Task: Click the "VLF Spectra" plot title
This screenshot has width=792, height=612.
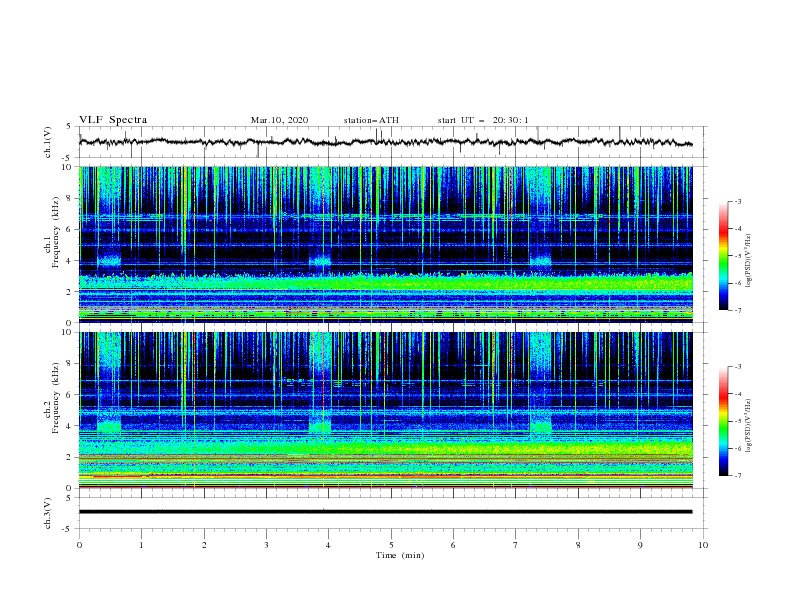Action: tap(113, 120)
